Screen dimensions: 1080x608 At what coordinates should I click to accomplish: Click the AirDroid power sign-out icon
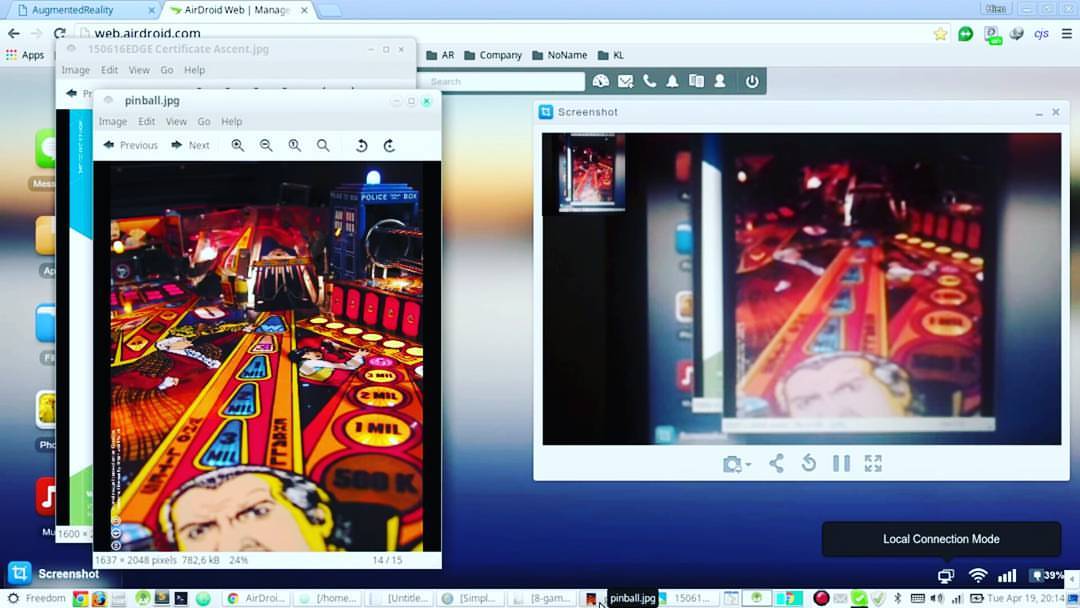pyautogui.click(x=751, y=81)
